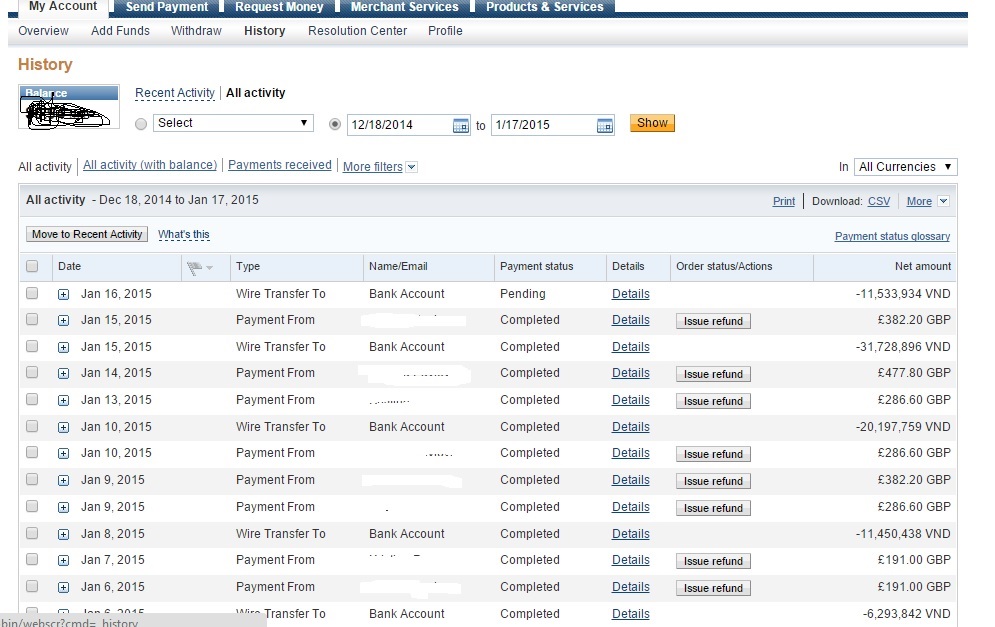Viewport: 995px width, 627px height.
Task: Check the Jan 8, 2015 Wire Transfer row
Action: (x=32, y=533)
